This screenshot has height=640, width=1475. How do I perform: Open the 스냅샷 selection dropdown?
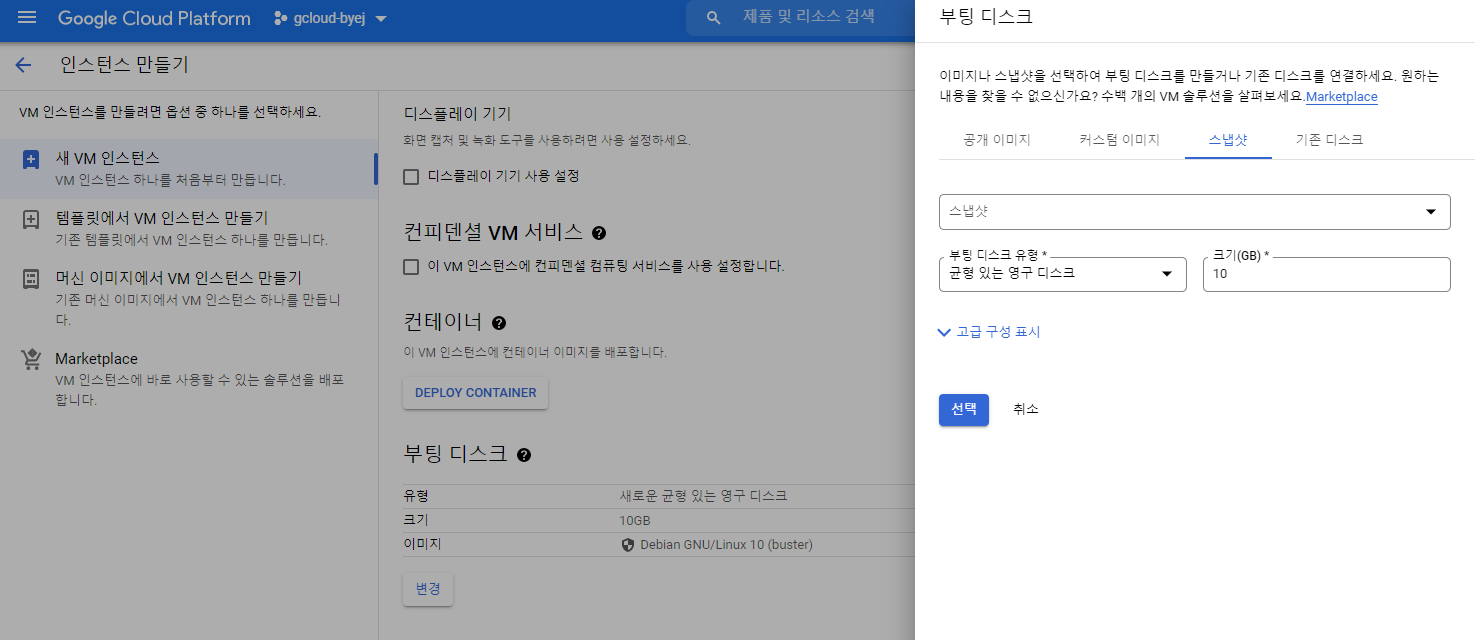[x=1194, y=212]
